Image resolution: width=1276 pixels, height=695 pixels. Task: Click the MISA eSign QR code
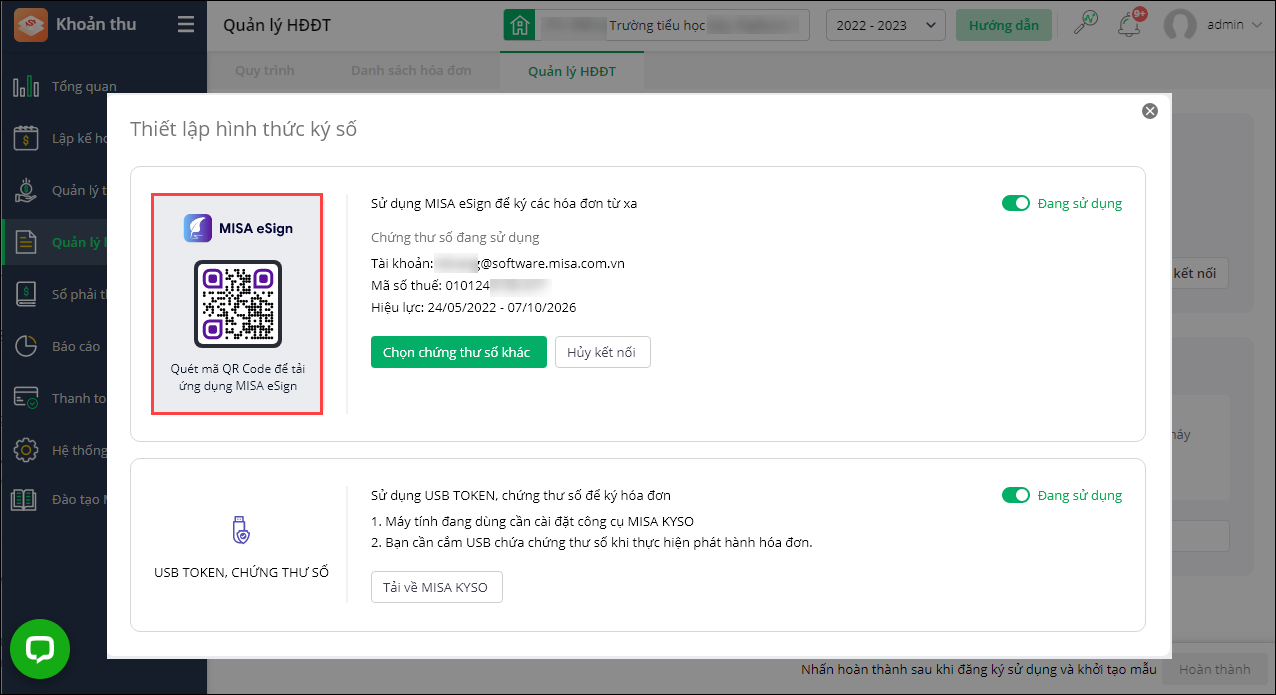coord(238,303)
